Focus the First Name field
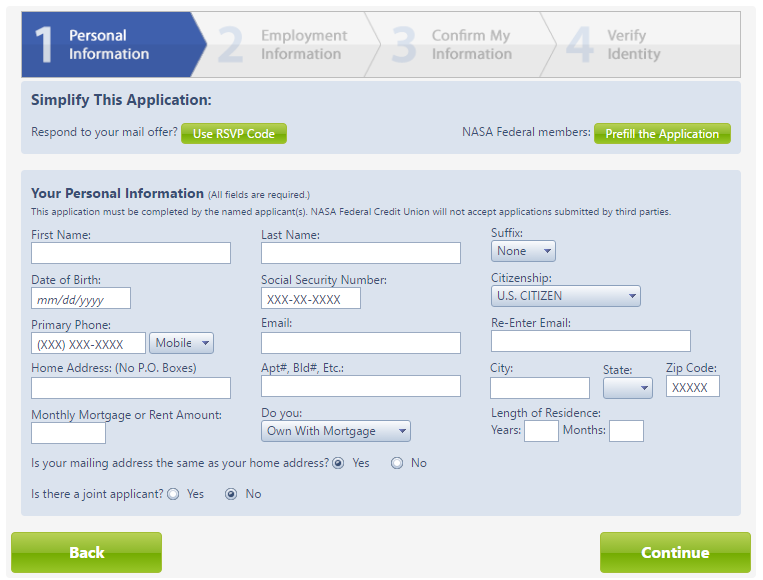Screen dimensions: 763x580 pyautogui.click(x=131, y=253)
